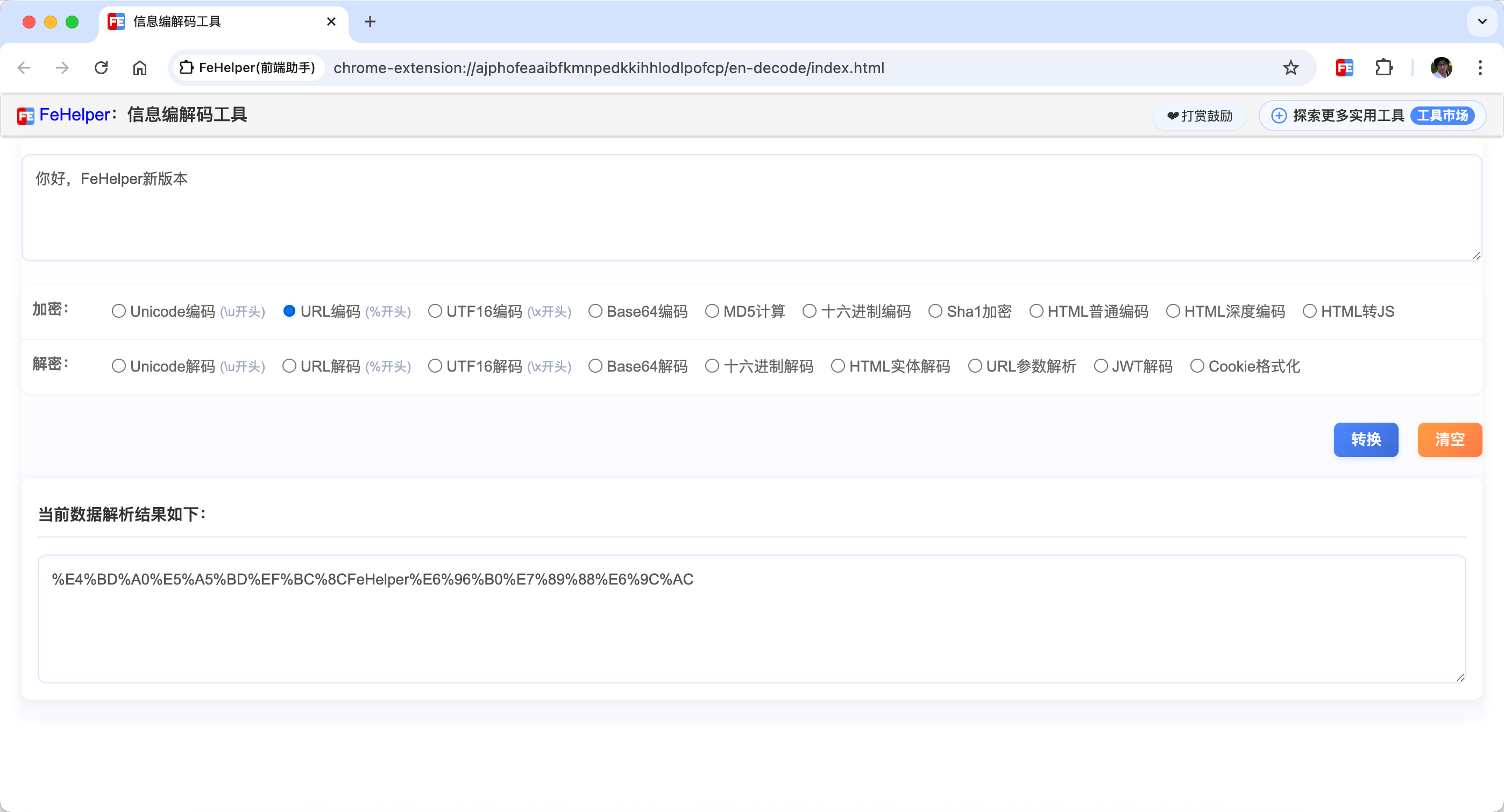Choose URL解码 decode option
Image resolution: width=1504 pixels, height=812 pixels.
click(x=289, y=366)
